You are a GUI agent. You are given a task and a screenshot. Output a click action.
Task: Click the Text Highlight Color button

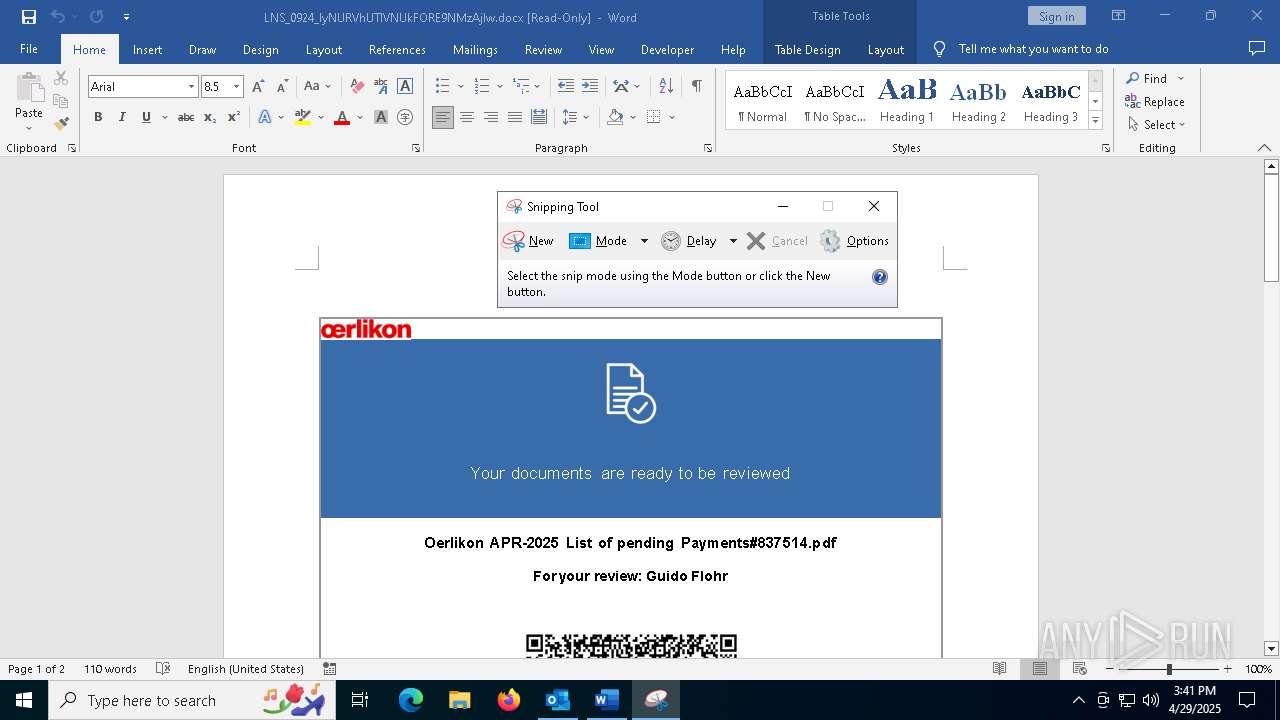point(303,117)
